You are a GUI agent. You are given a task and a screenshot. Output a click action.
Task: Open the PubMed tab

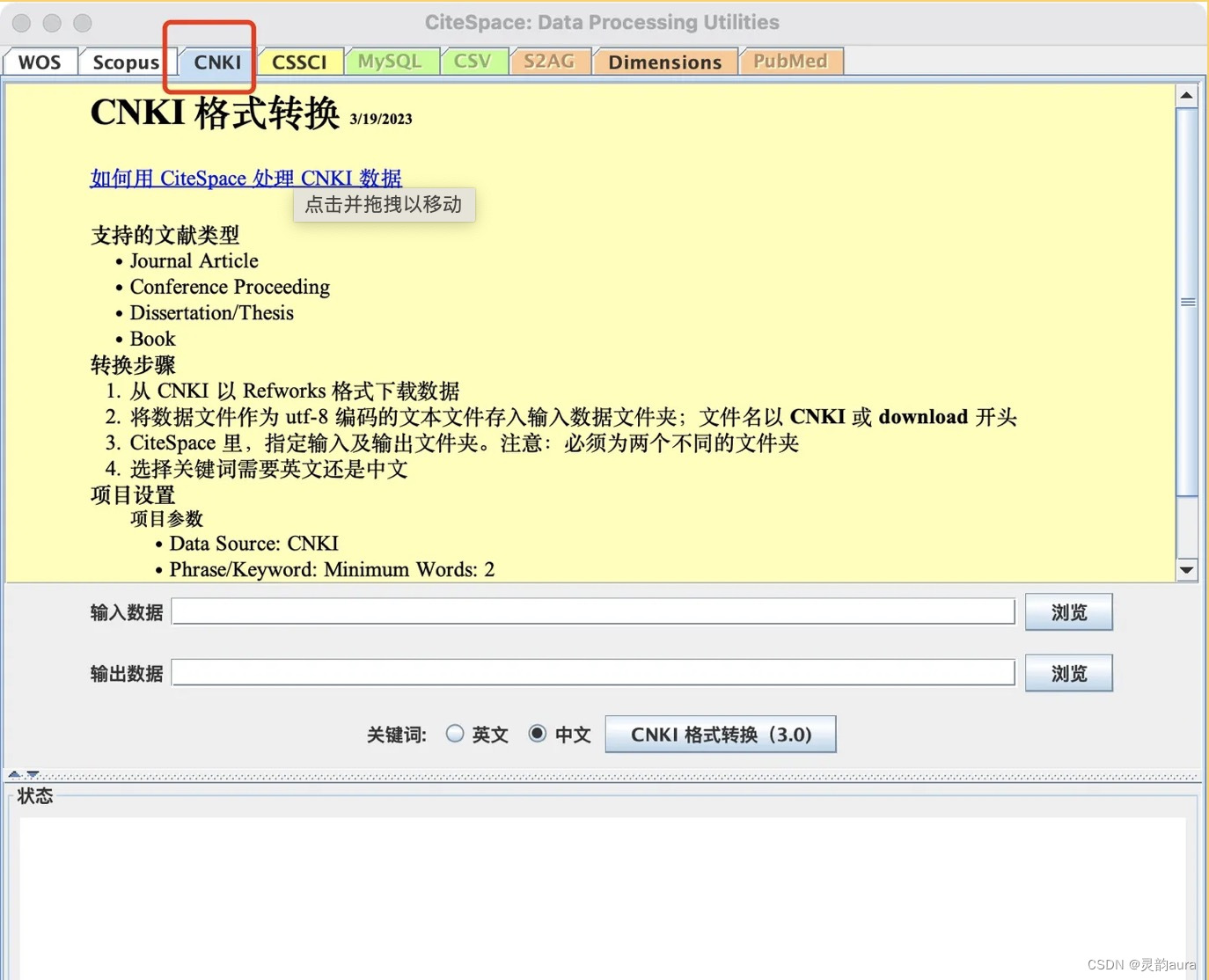click(790, 62)
